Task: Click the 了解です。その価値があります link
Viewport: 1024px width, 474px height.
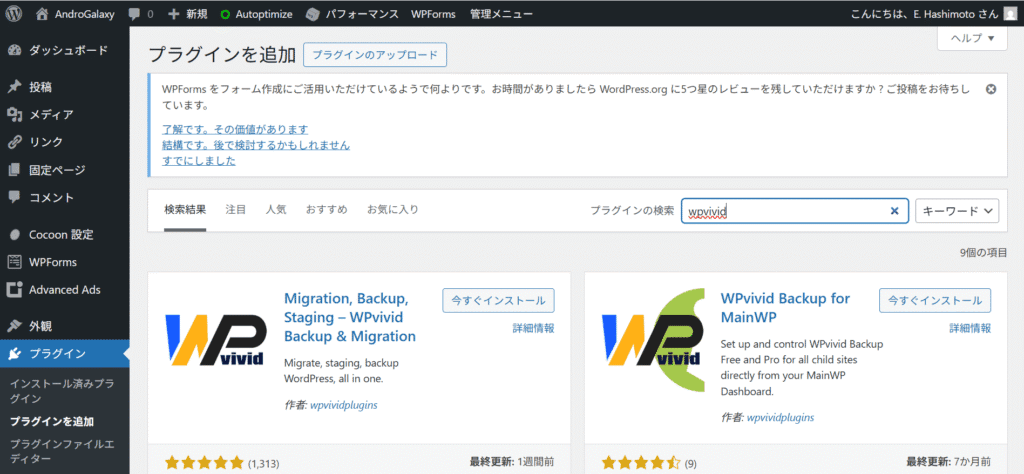Action: [x=235, y=129]
